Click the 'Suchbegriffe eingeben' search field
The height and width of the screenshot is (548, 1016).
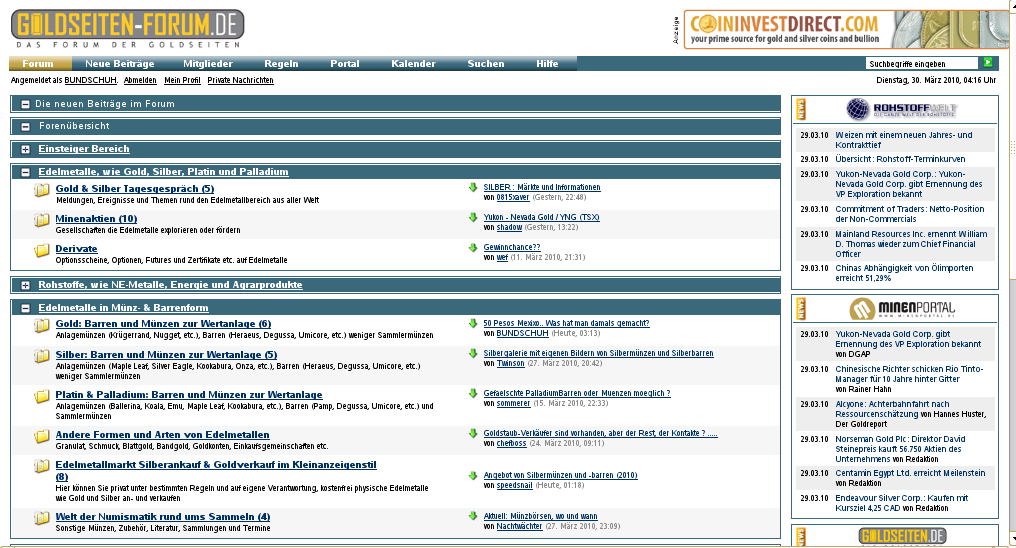[921, 63]
